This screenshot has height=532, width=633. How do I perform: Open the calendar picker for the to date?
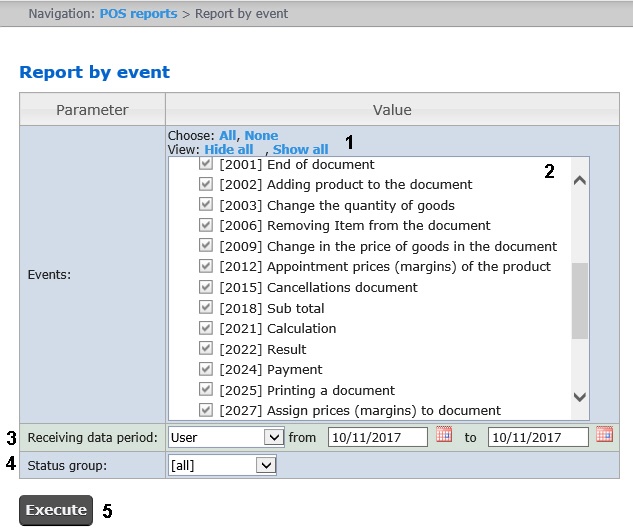coord(603,435)
